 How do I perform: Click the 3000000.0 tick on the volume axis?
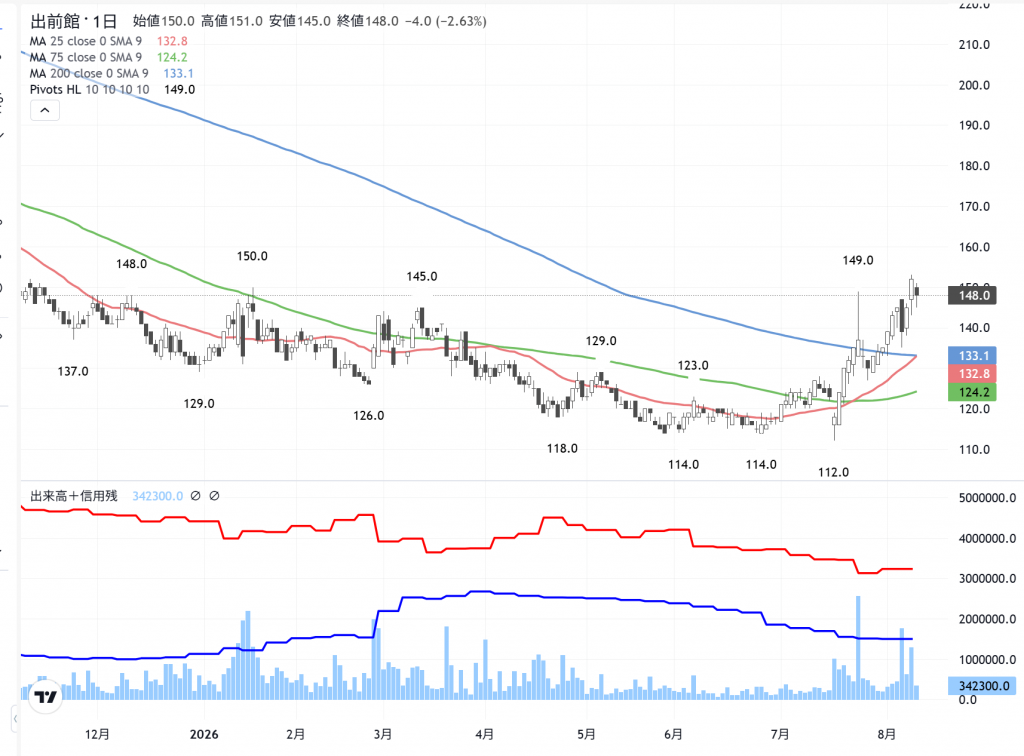coord(987,579)
